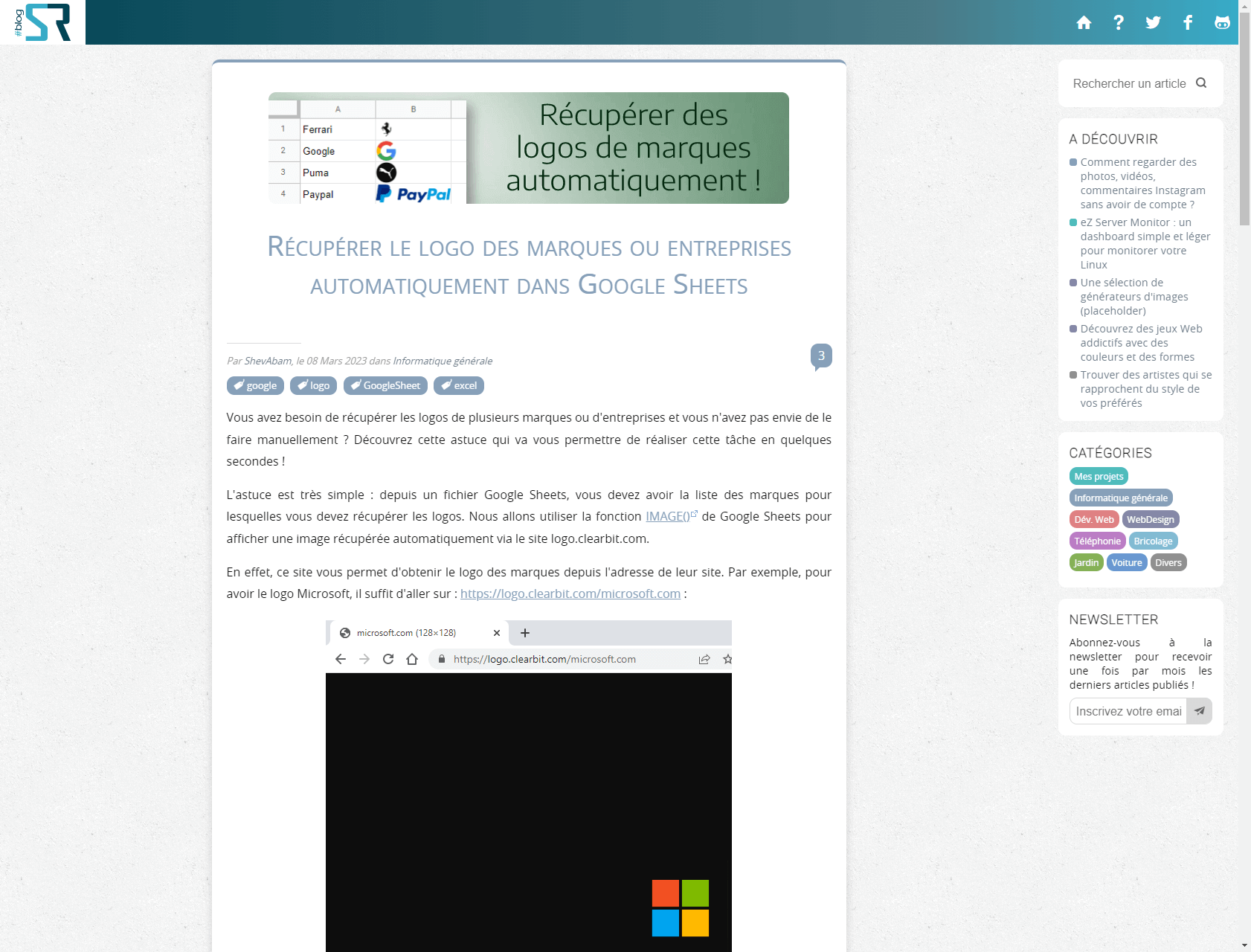Open the Mes projets category

(x=1099, y=476)
